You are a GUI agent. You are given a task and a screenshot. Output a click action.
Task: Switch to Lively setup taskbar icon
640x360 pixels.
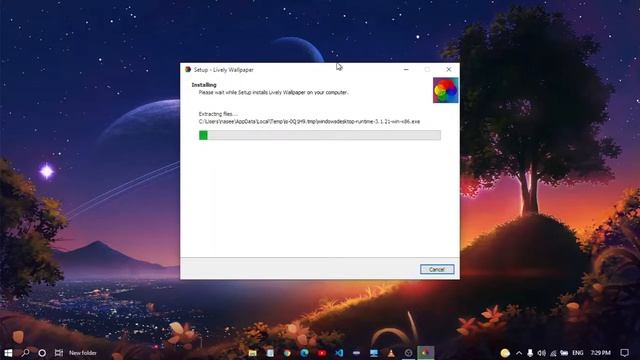pos(426,353)
